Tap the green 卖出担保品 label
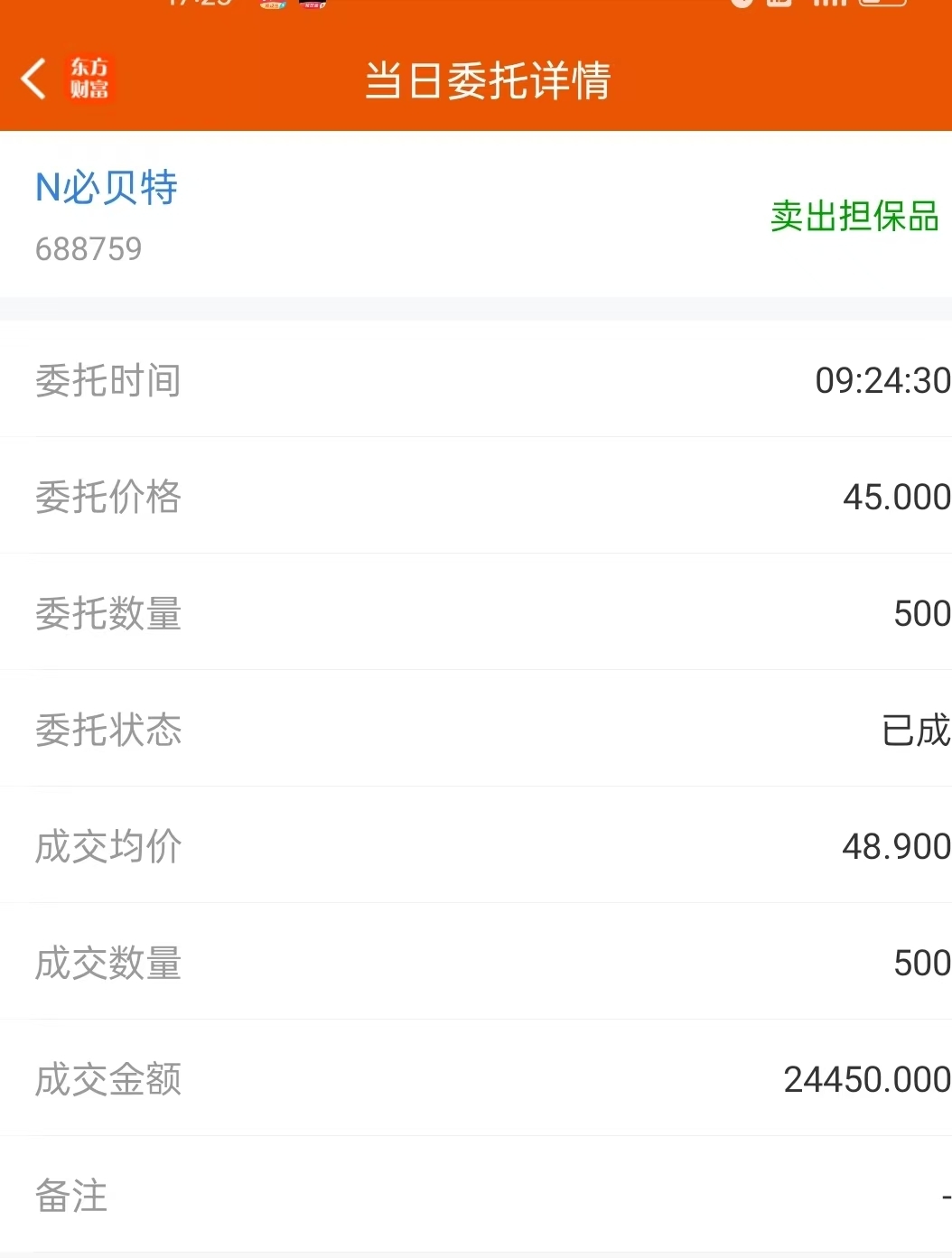 [854, 217]
